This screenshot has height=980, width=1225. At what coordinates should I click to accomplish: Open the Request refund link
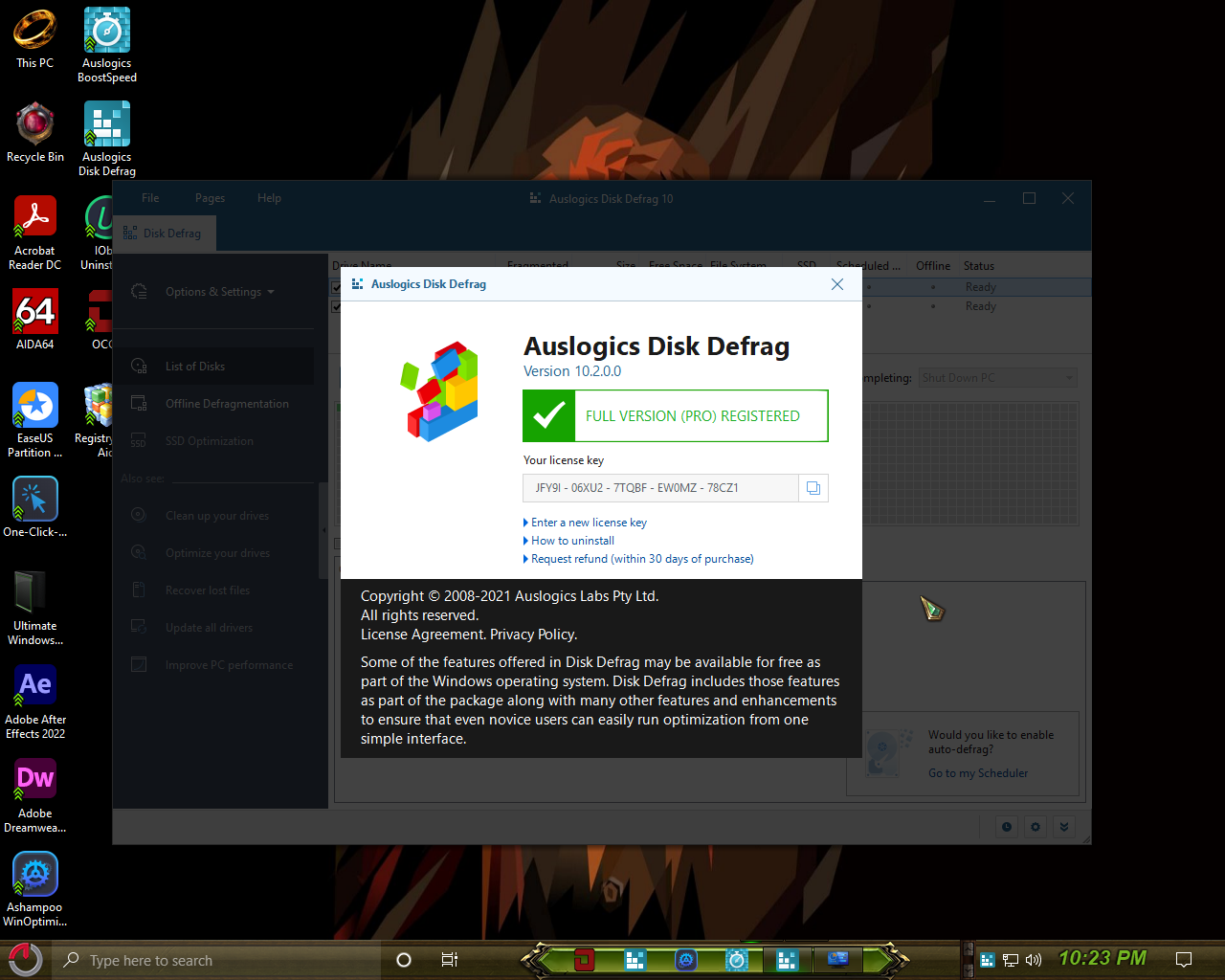pyautogui.click(x=642, y=559)
